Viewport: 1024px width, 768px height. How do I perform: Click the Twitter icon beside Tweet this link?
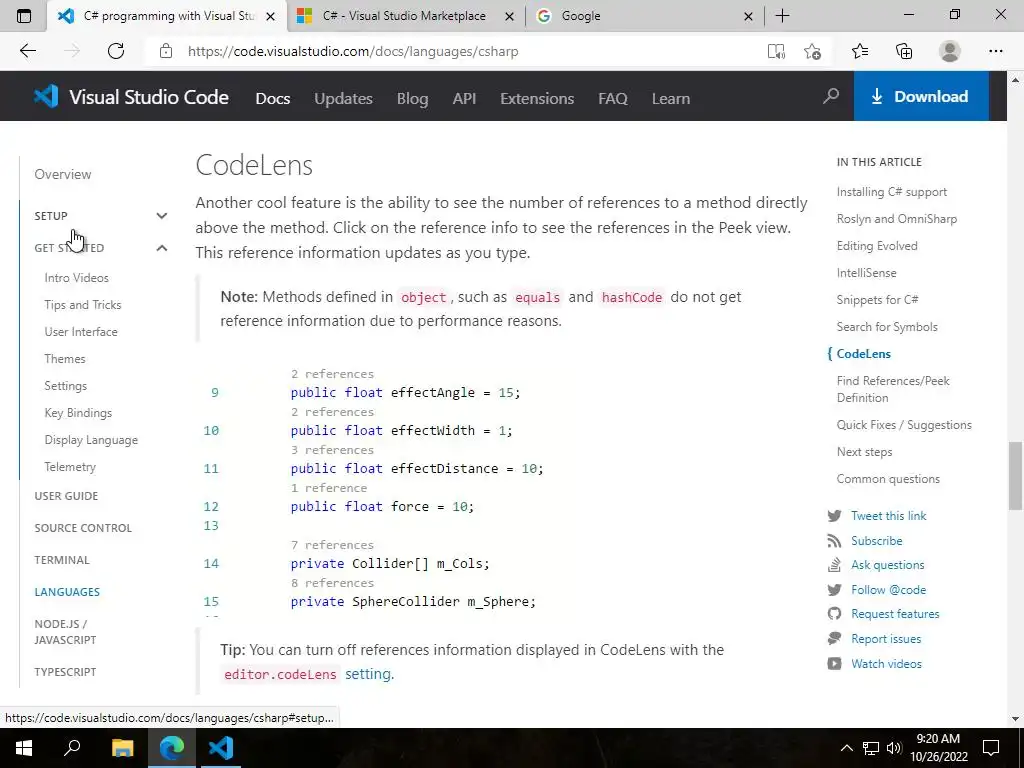[x=834, y=516]
